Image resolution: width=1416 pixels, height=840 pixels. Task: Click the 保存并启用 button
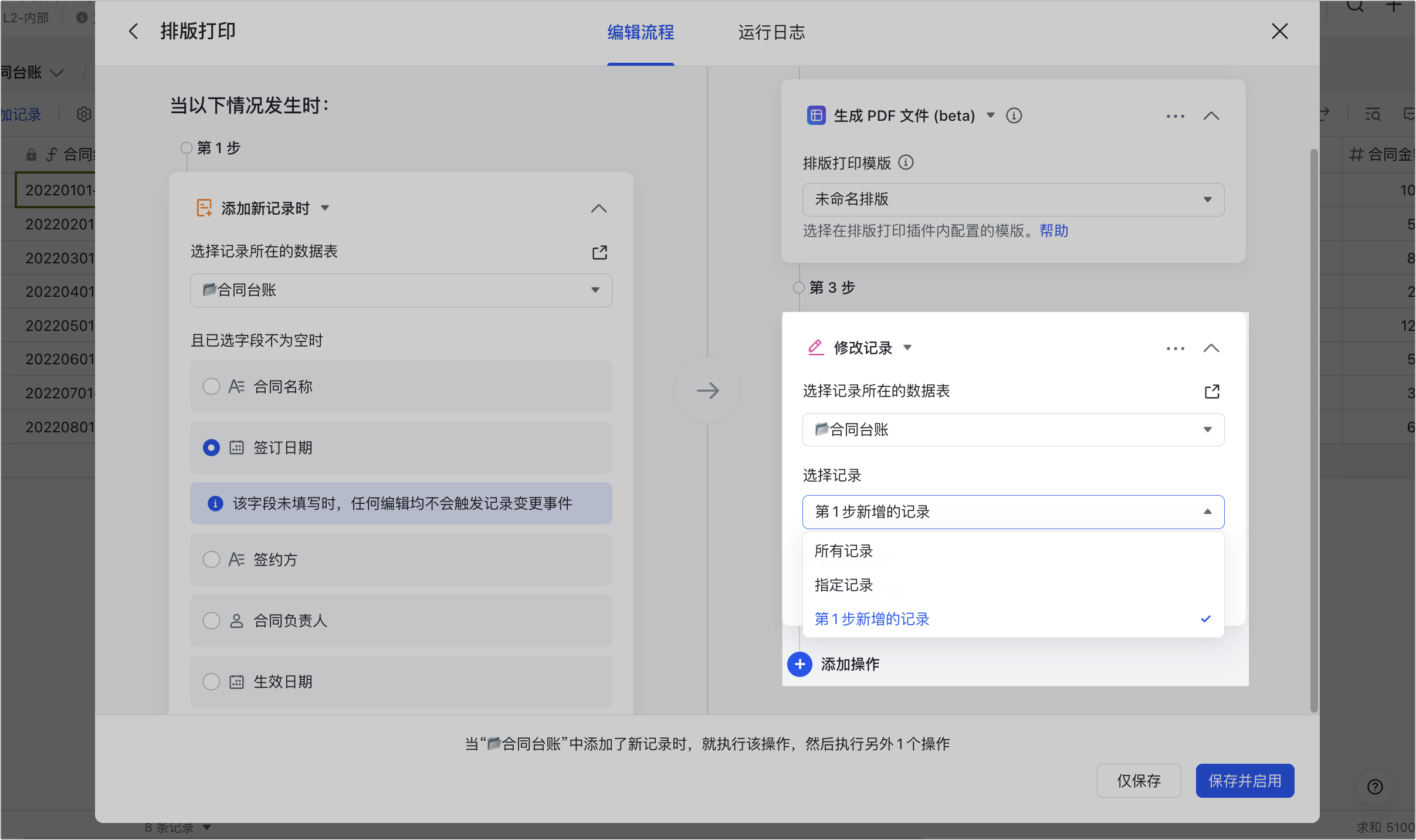1245,781
